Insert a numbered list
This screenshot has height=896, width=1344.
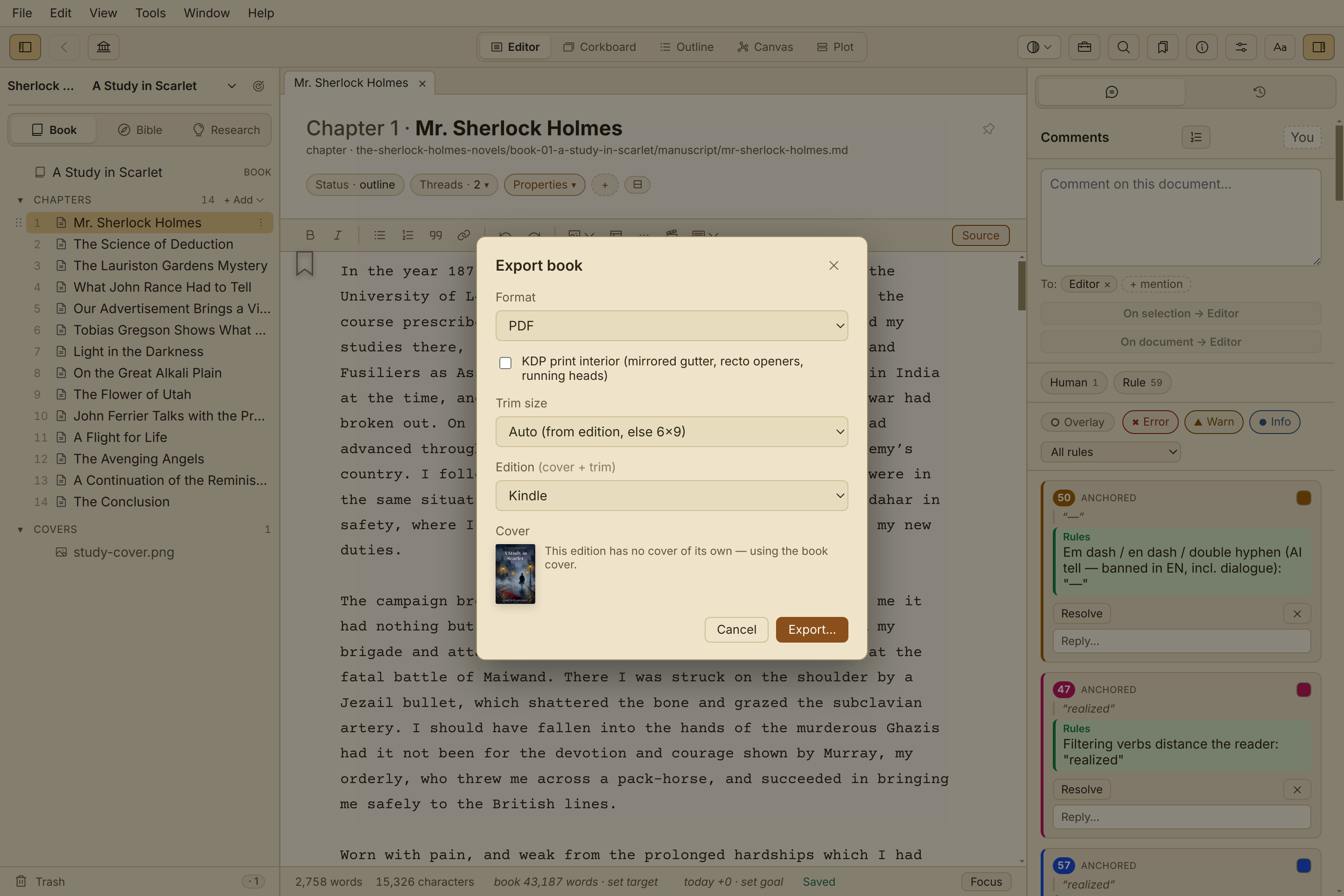click(x=407, y=235)
